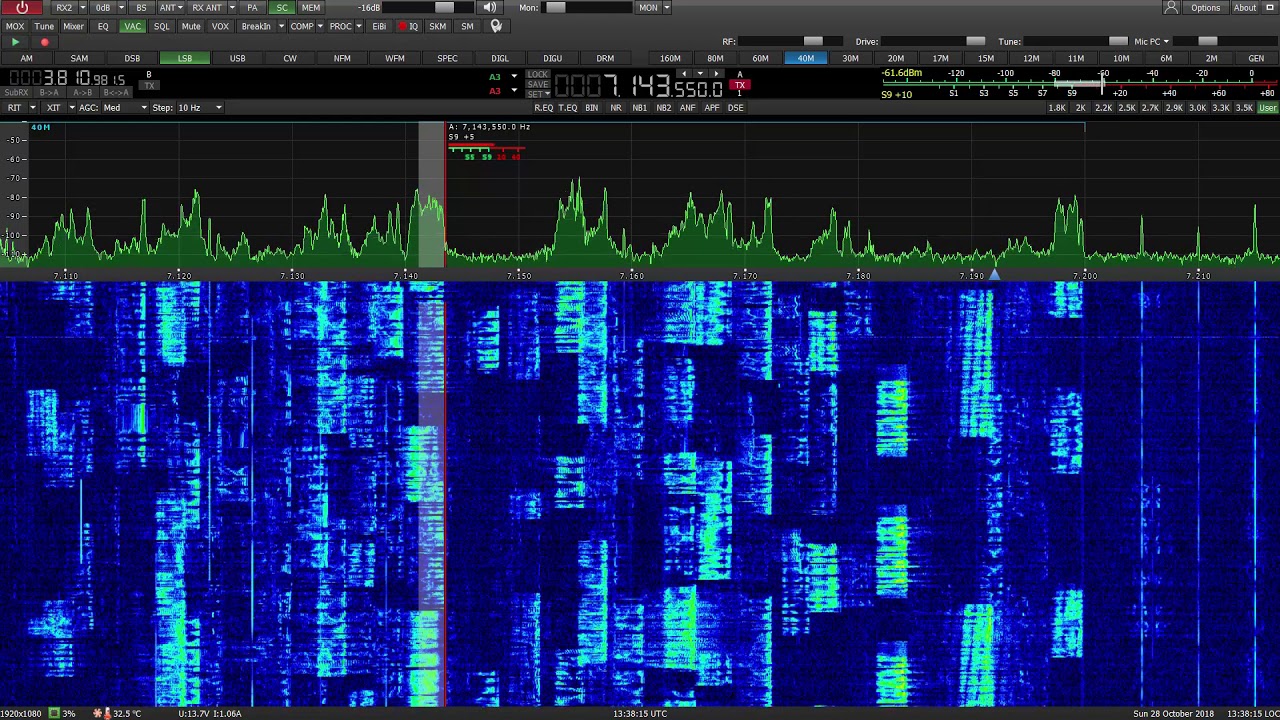The image size is (1280, 720).
Task: Open the Mic PC source dropdown
Action: [1152, 42]
